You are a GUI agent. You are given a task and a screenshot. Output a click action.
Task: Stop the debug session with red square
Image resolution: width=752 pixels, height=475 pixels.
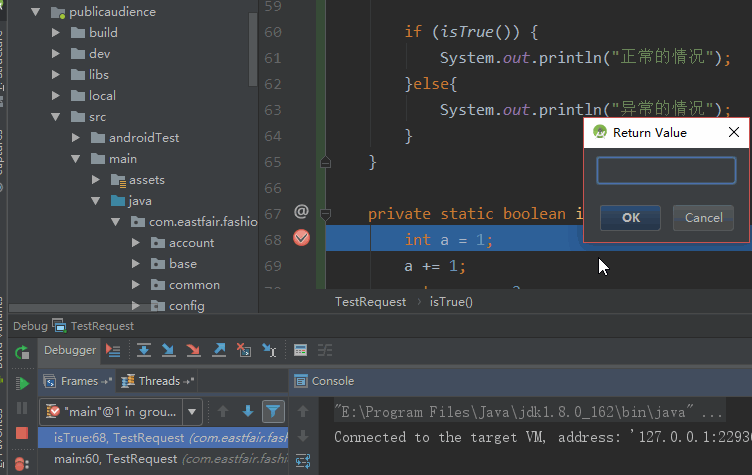pyautogui.click(x=22, y=433)
